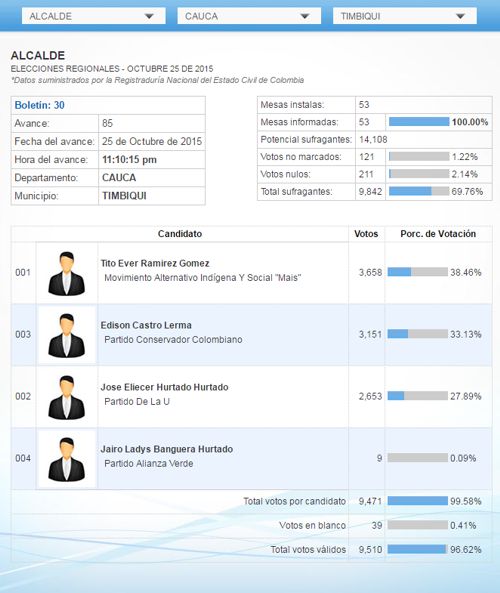The width and height of the screenshot is (500, 593).
Task: Click the Total votos por candidato label
Action: click(295, 501)
